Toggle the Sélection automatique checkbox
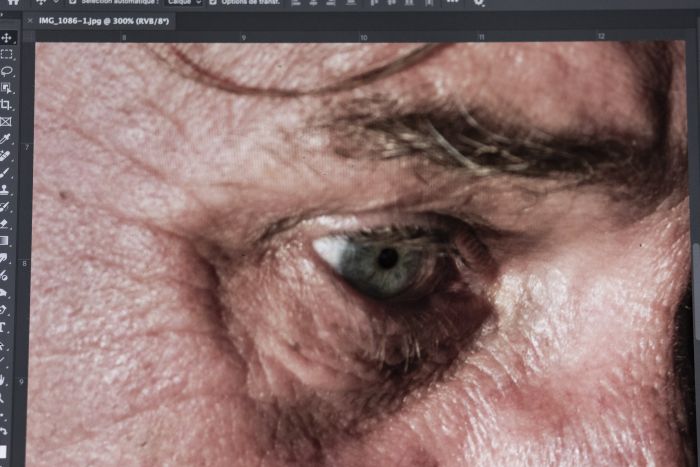700x467 pixels. pos(74,2)
